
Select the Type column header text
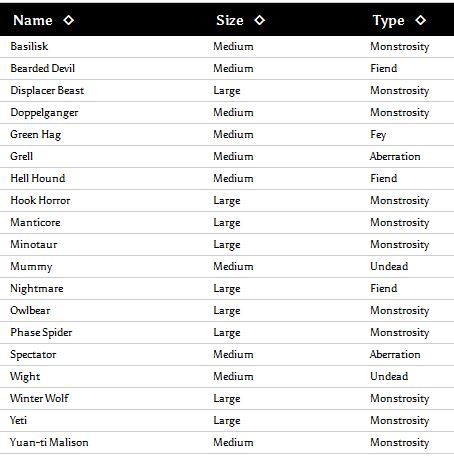coord(389,21)
